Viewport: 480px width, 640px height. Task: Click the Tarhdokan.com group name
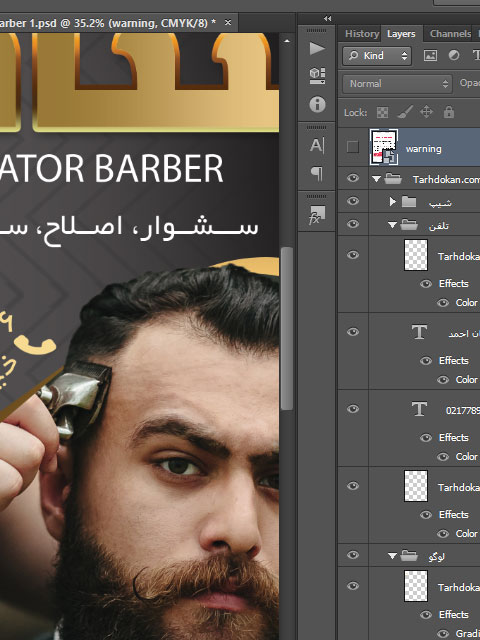click(446, 180)
